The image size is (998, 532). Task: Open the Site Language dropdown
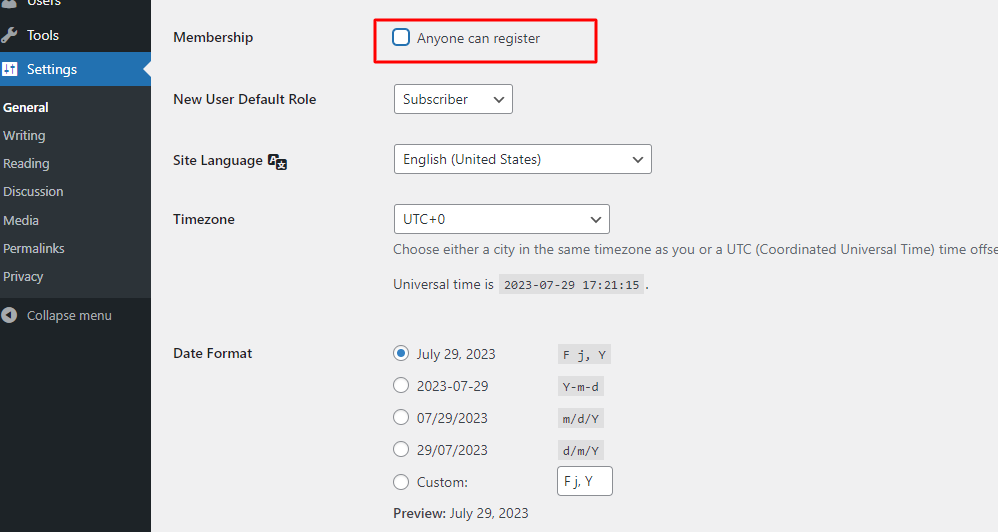(523, 159)
